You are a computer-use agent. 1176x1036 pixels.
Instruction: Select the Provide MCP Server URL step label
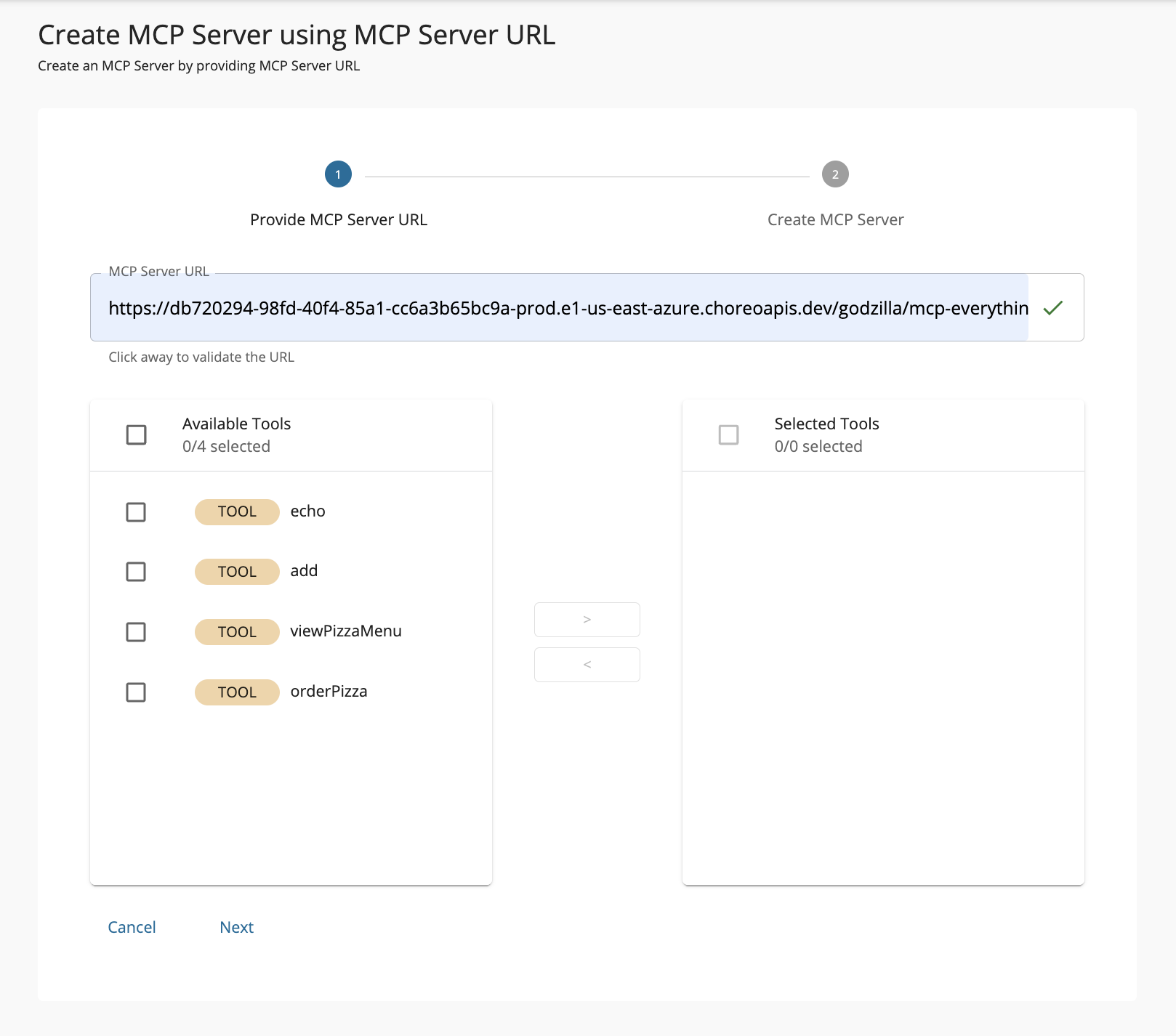click(338, 219)
